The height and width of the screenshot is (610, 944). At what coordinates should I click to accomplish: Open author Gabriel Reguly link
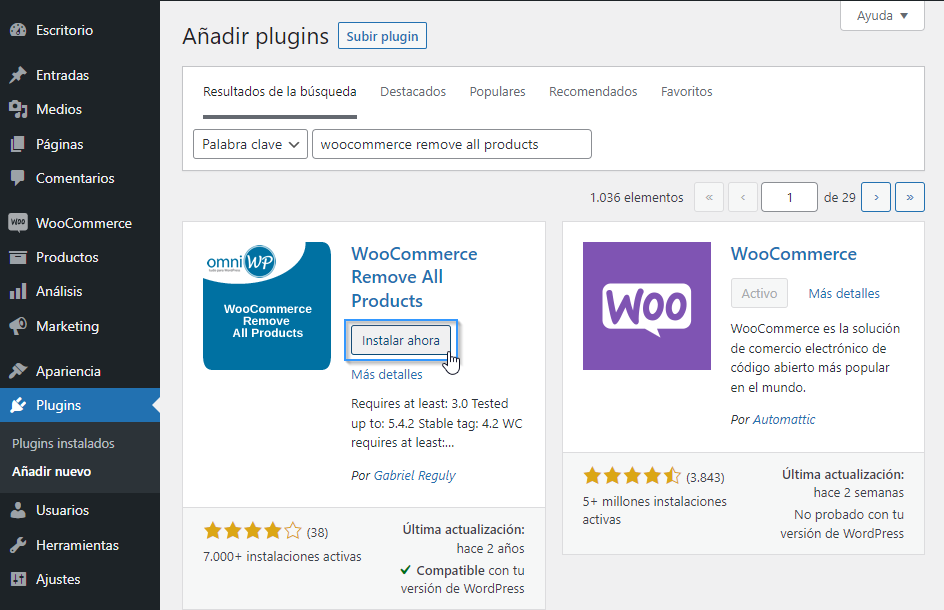(x=414, y=476)
